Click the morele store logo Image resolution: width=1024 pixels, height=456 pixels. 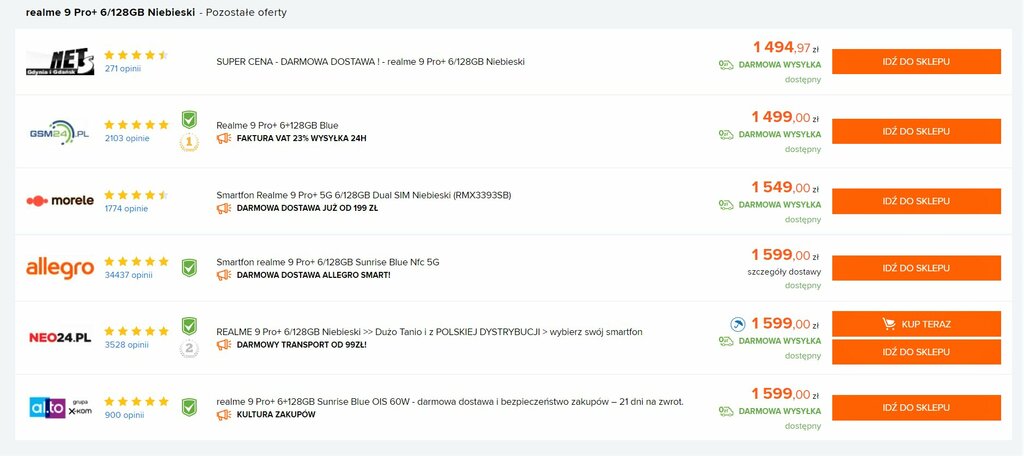[60, 201]
